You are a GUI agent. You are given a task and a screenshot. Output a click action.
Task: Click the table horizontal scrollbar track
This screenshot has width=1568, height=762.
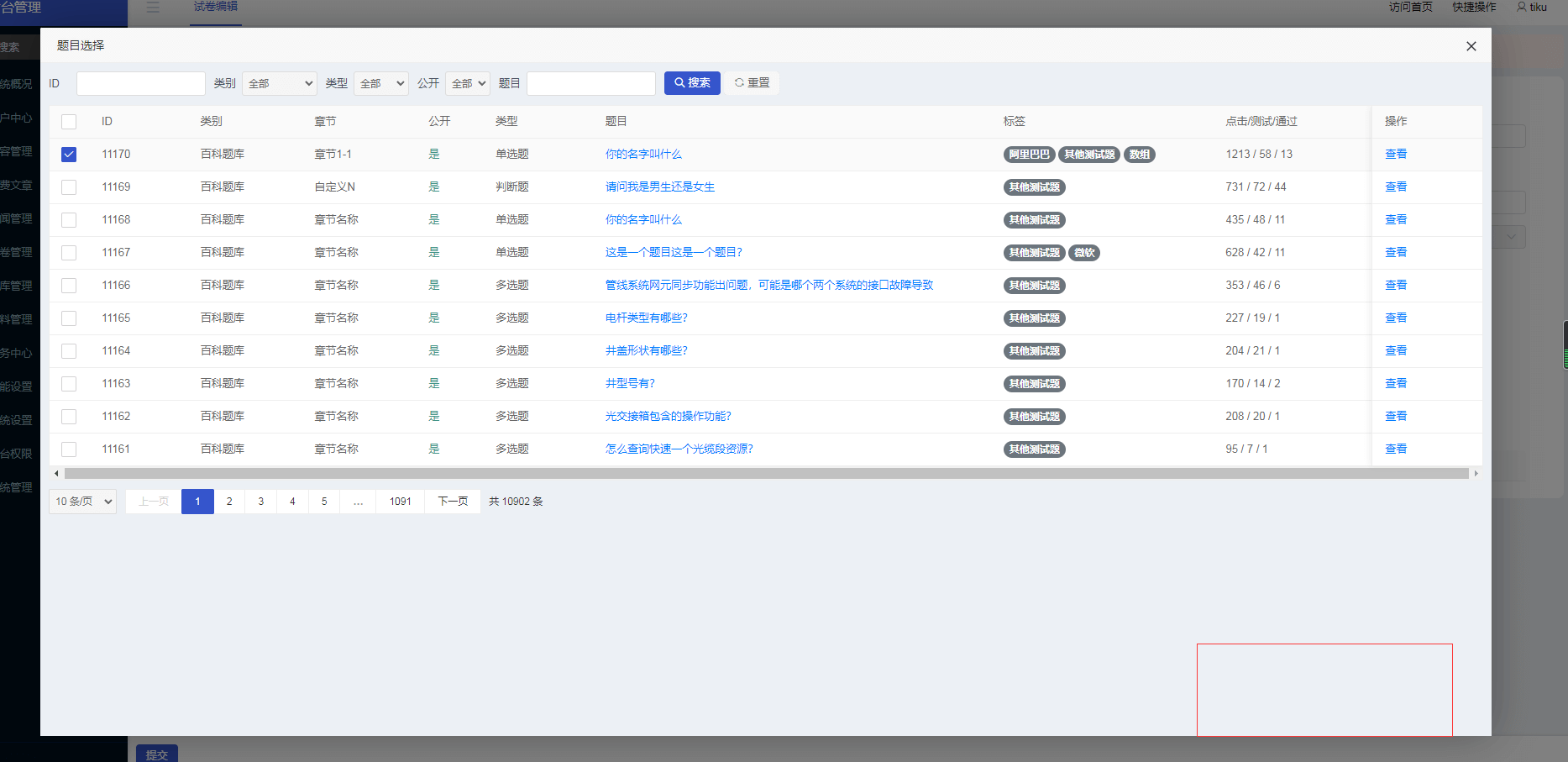click(x=766, y=474)
